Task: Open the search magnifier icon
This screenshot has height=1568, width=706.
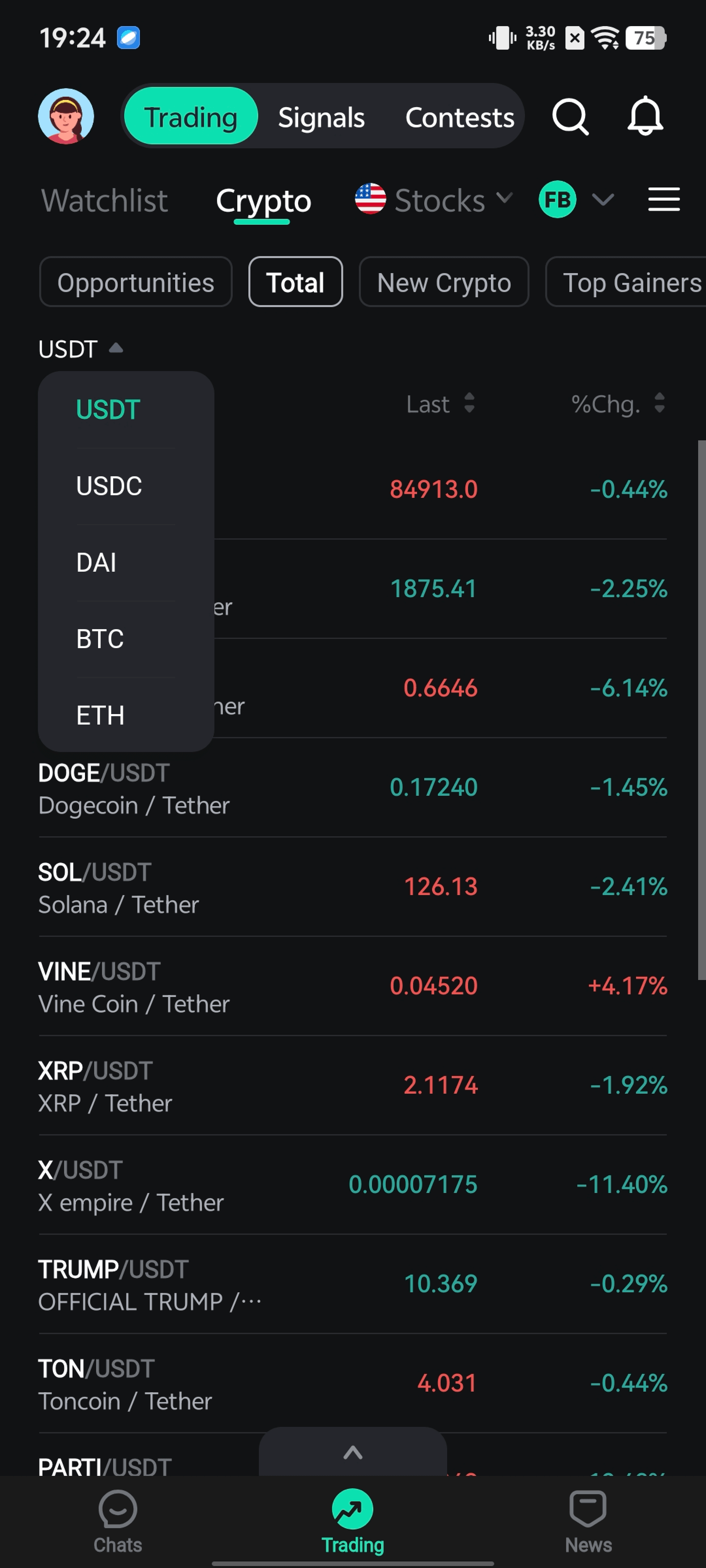Action: coord(570,116)
